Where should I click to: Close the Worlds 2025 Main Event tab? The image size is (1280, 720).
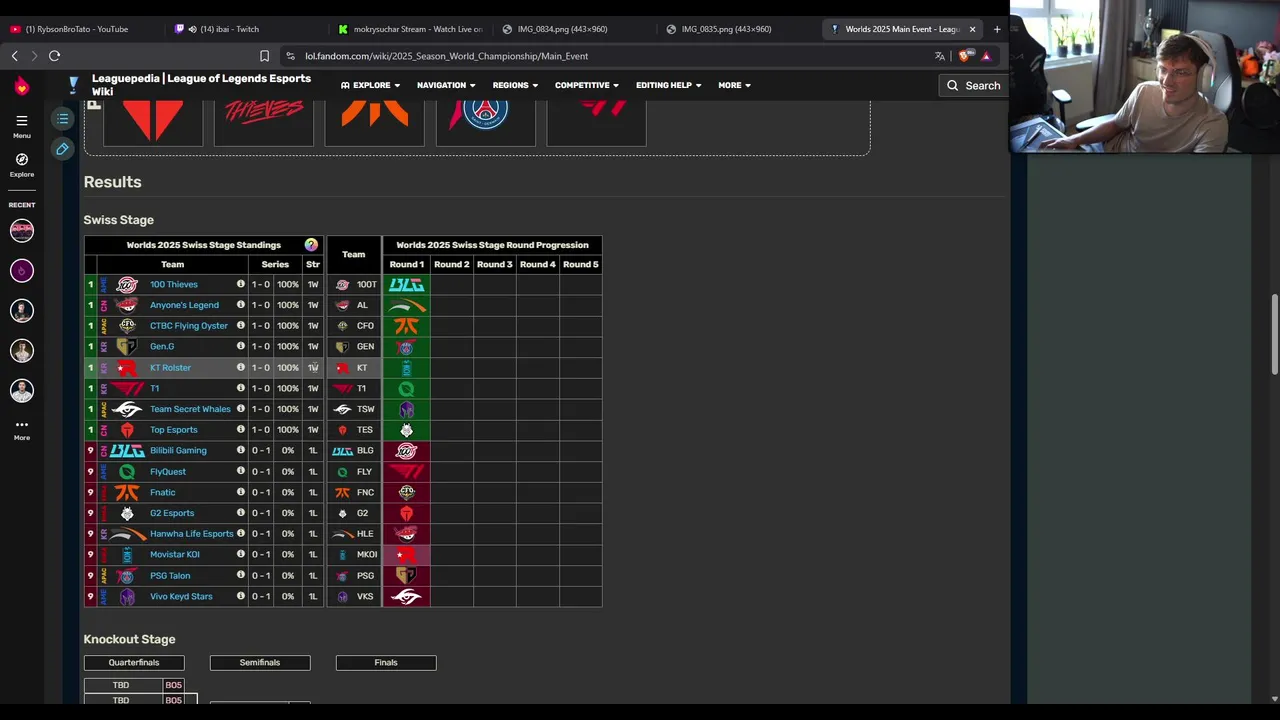(x=972, y=29)
